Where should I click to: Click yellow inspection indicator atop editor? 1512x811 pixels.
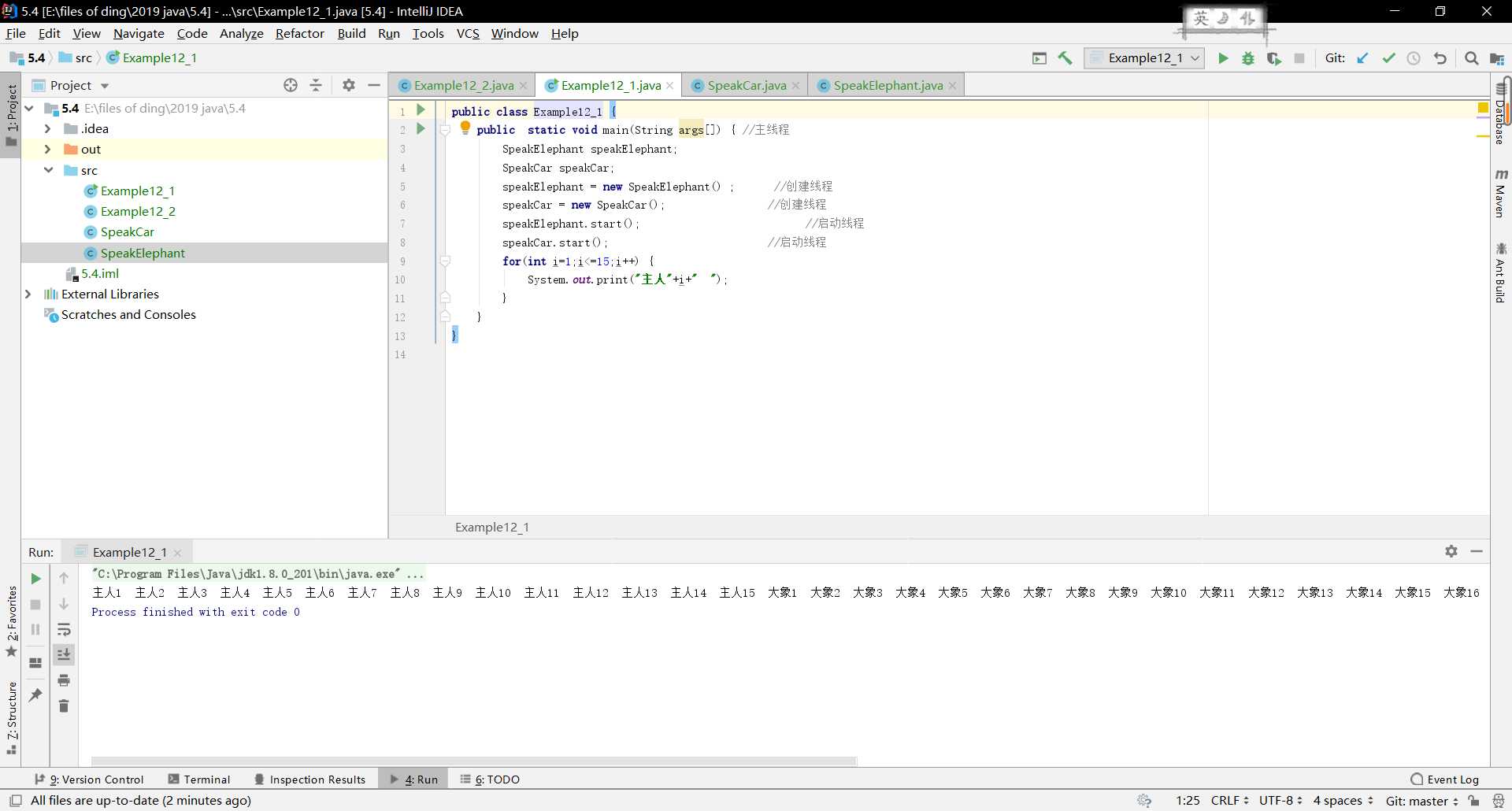click(x=1483, y=108)
